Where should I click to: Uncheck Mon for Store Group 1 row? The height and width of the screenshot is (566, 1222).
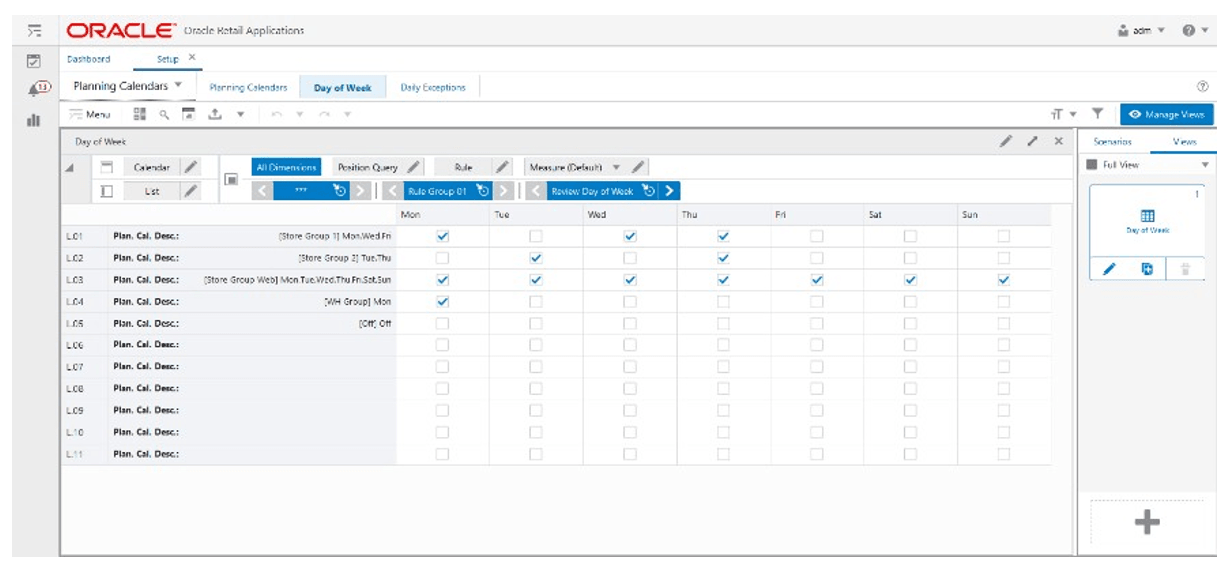[x=443, y=236]
